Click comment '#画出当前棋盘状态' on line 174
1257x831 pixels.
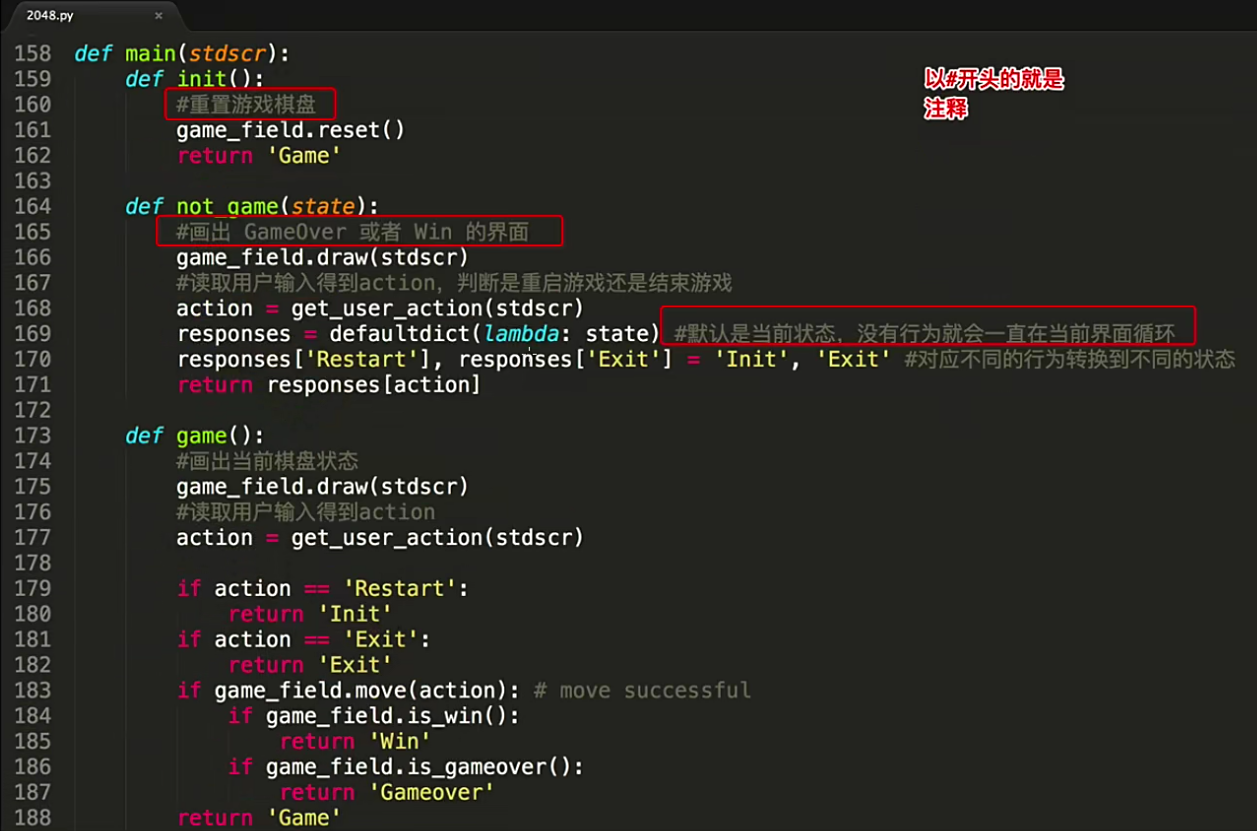(x=267, y=461)
